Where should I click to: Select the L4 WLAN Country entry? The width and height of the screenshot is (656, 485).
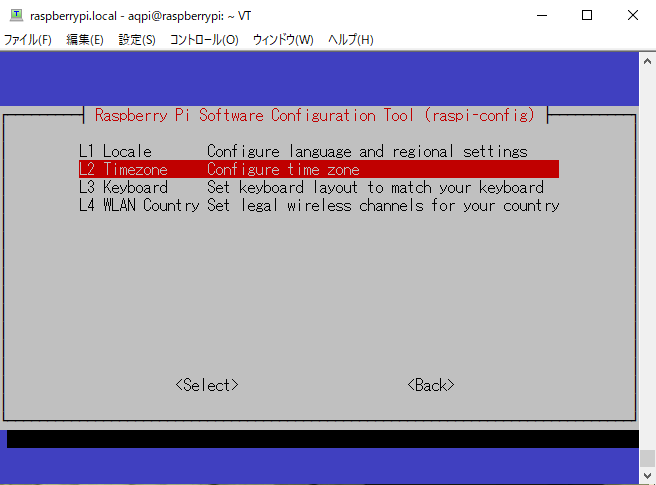[319, 205]
